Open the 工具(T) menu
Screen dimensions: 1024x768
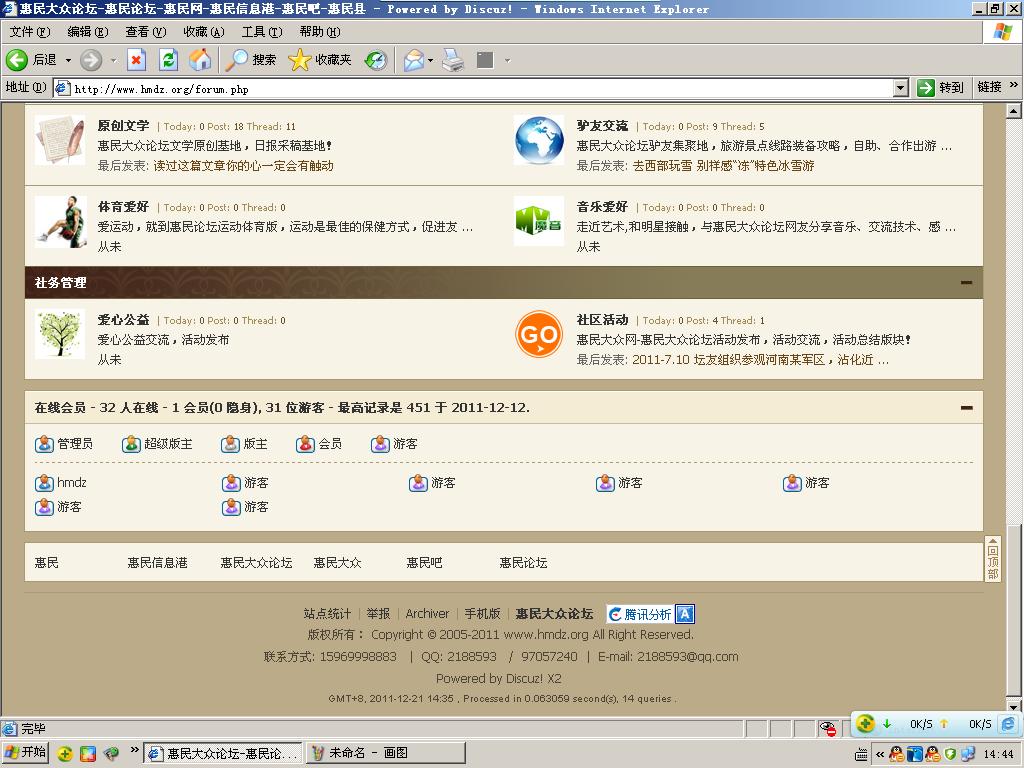click(x=261, y=32)
